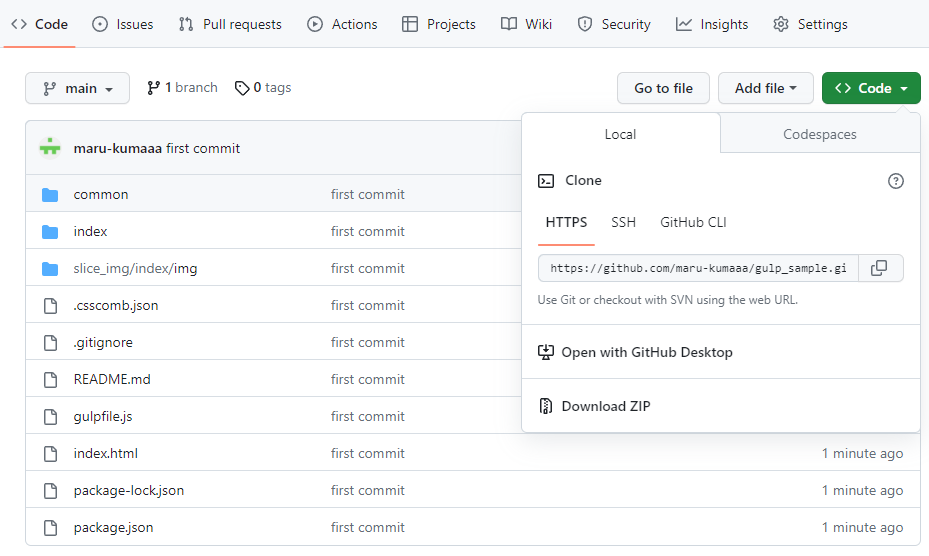
Task: Open the Wiki tab
Action: [x=526, y=24]
